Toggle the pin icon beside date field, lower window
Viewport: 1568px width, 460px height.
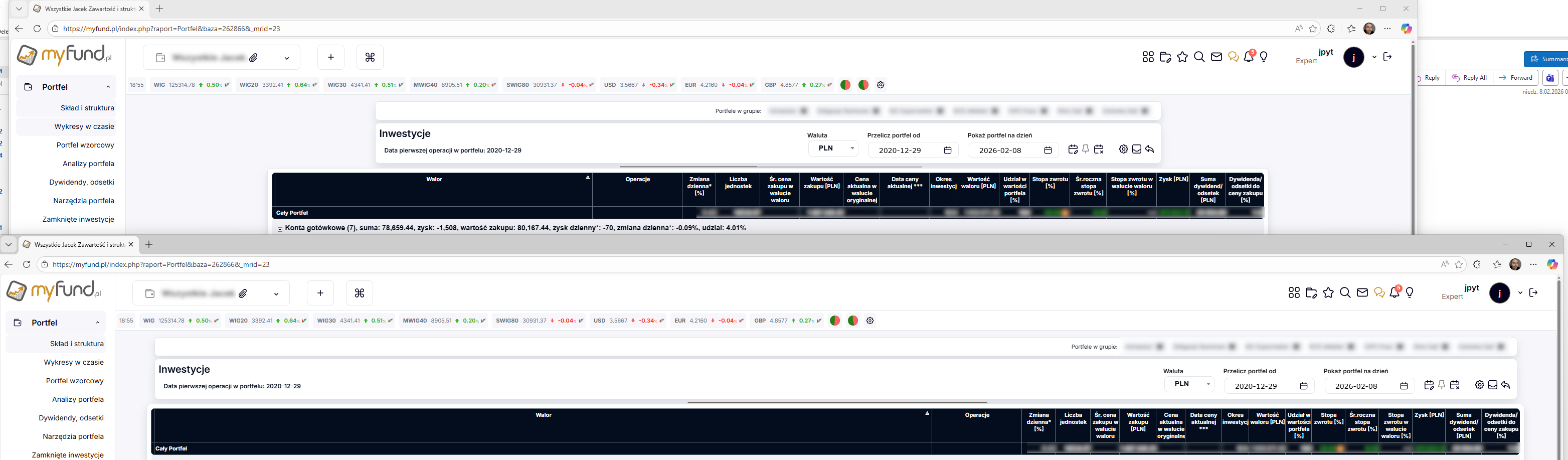[x=1442, y=385]
